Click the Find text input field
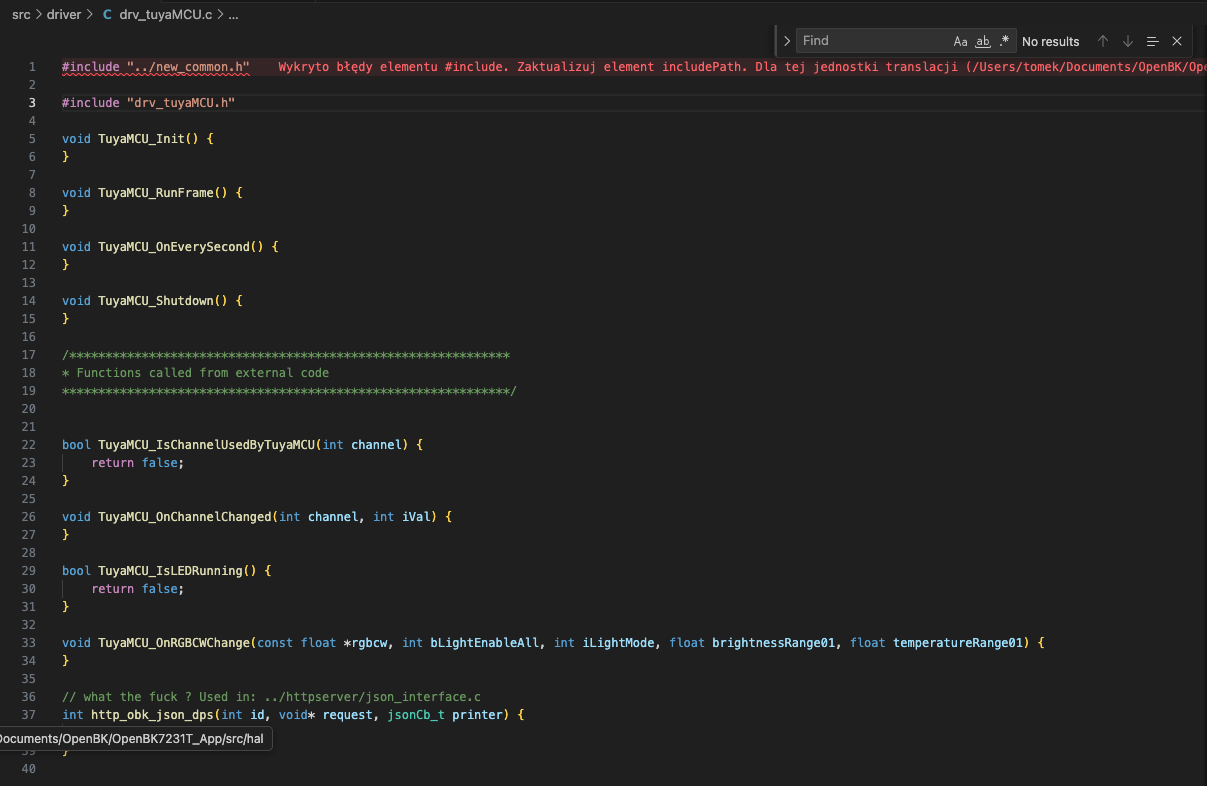The height and width of the screenshot is (786, 1207). click(x=872, y=41)
